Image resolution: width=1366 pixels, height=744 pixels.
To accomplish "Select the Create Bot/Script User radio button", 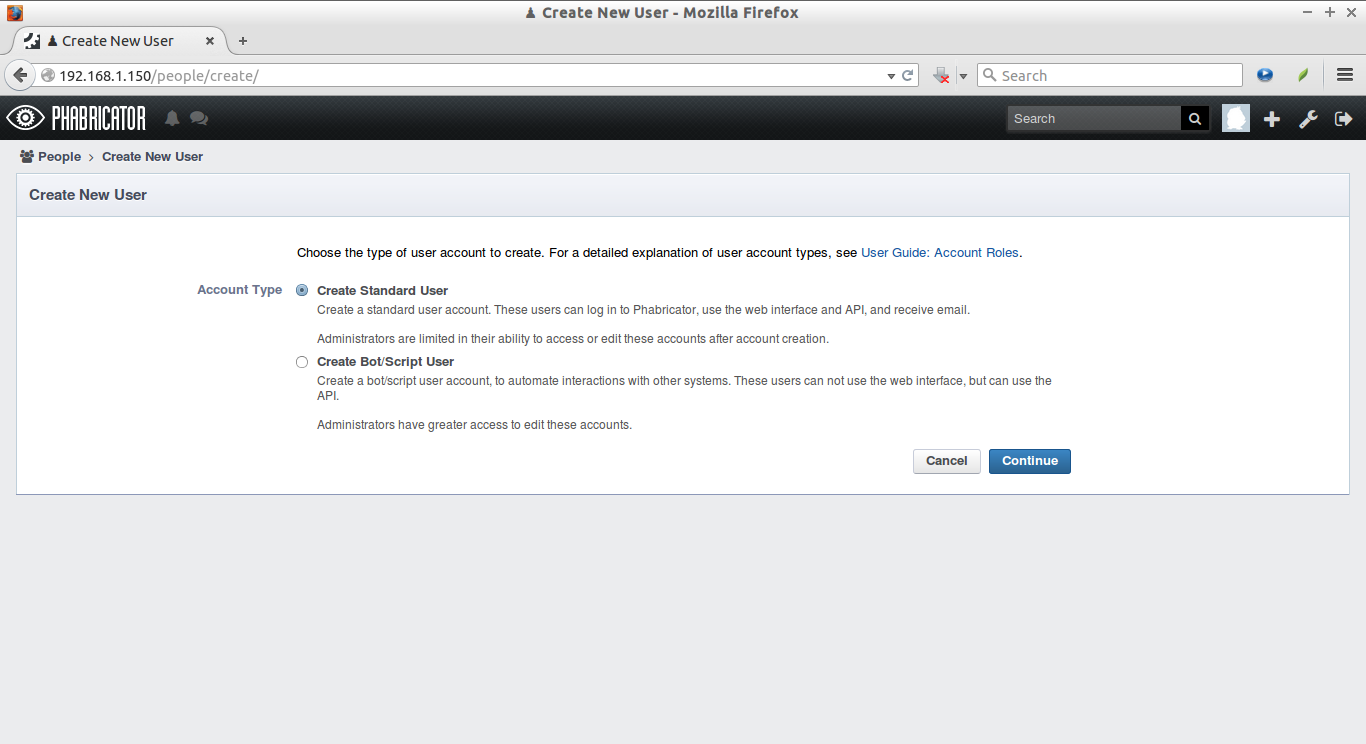I will (x=302, y=362).
